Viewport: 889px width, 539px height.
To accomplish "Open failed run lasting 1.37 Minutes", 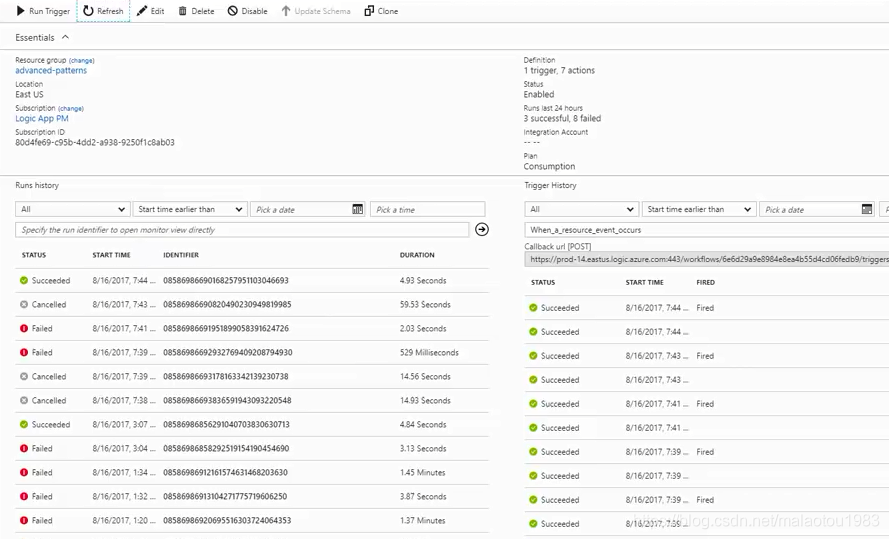I will click(252, 520).
